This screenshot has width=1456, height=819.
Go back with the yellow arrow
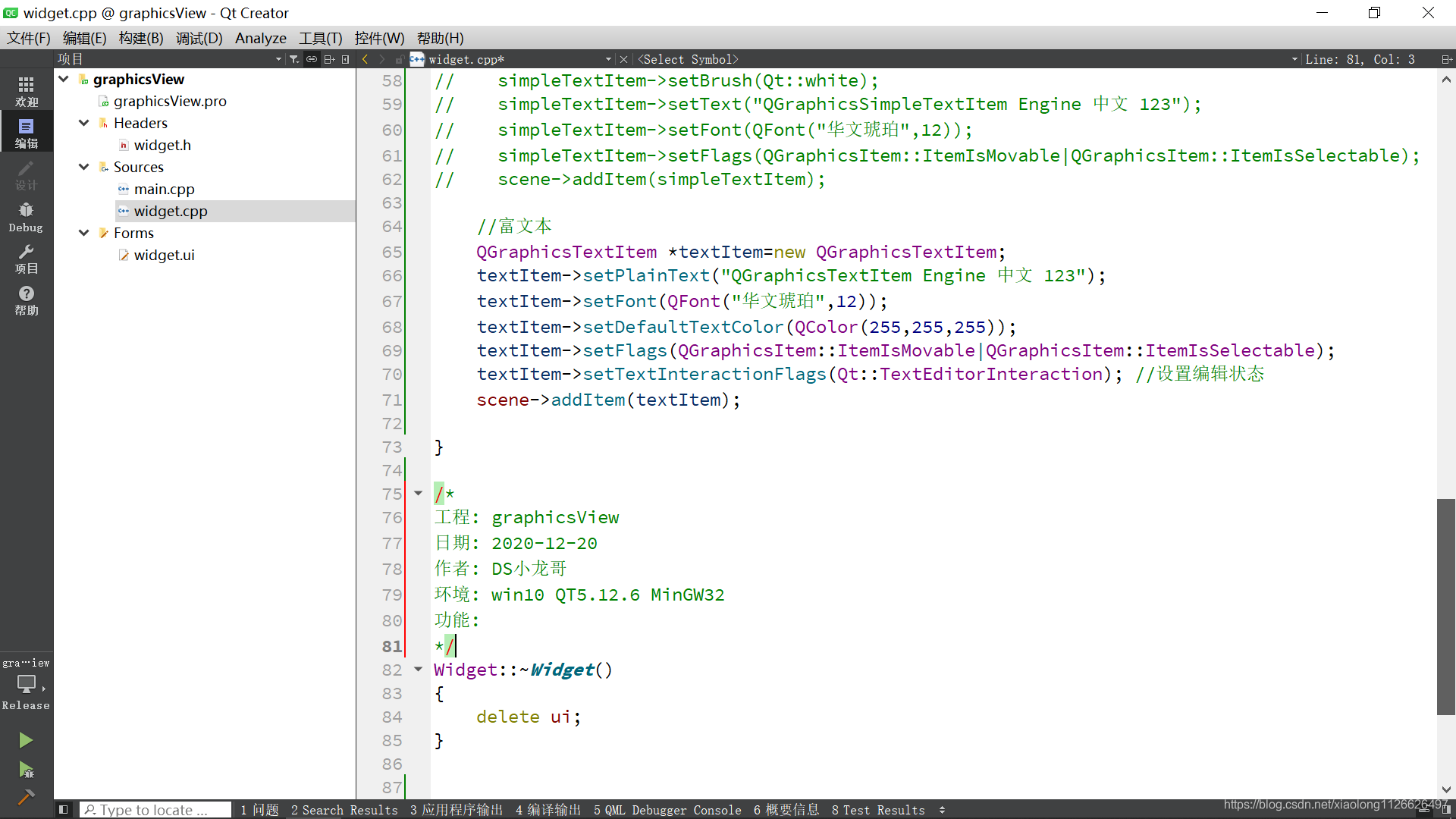click(x=366, y=59)
